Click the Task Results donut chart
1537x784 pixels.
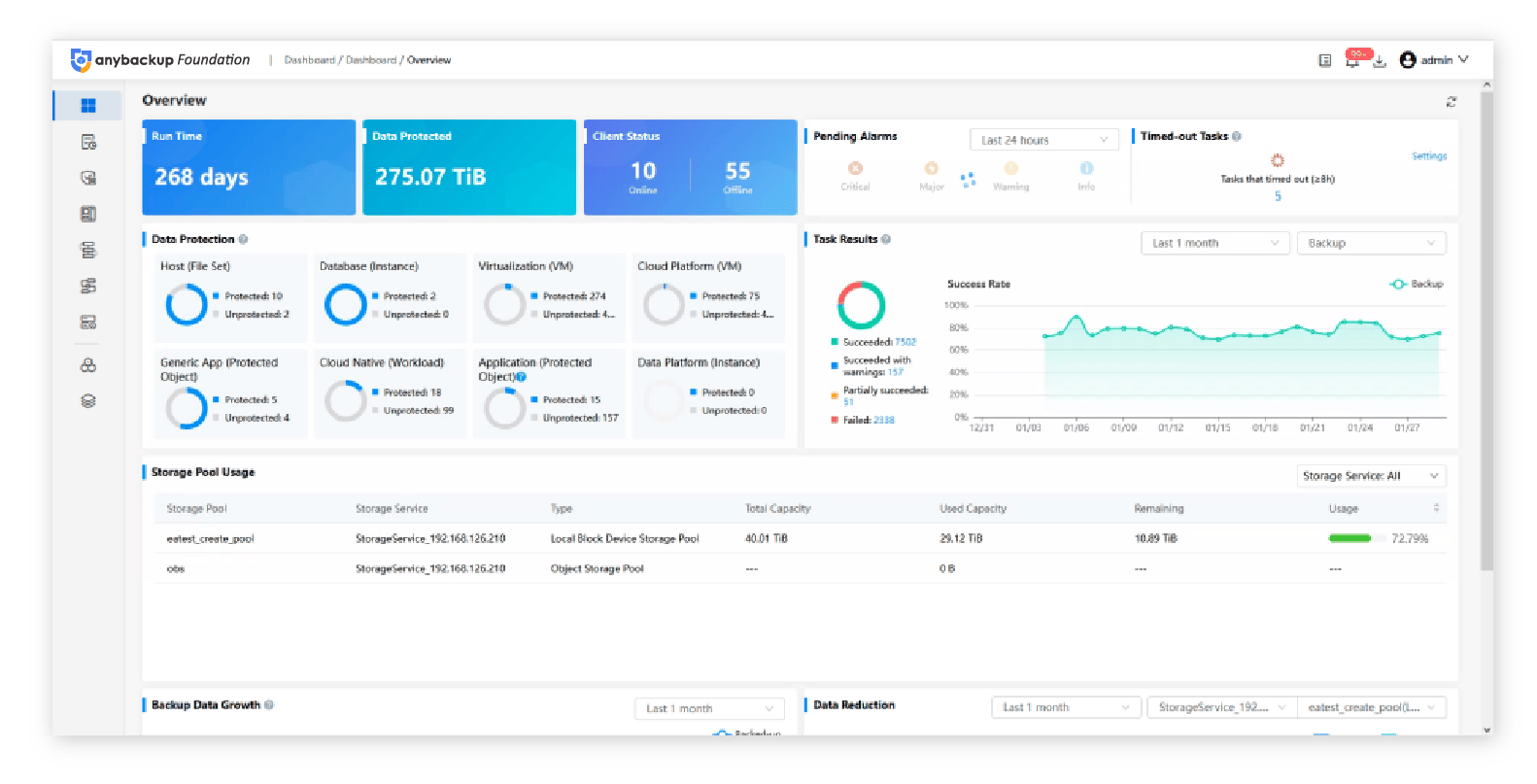point(861,305)
